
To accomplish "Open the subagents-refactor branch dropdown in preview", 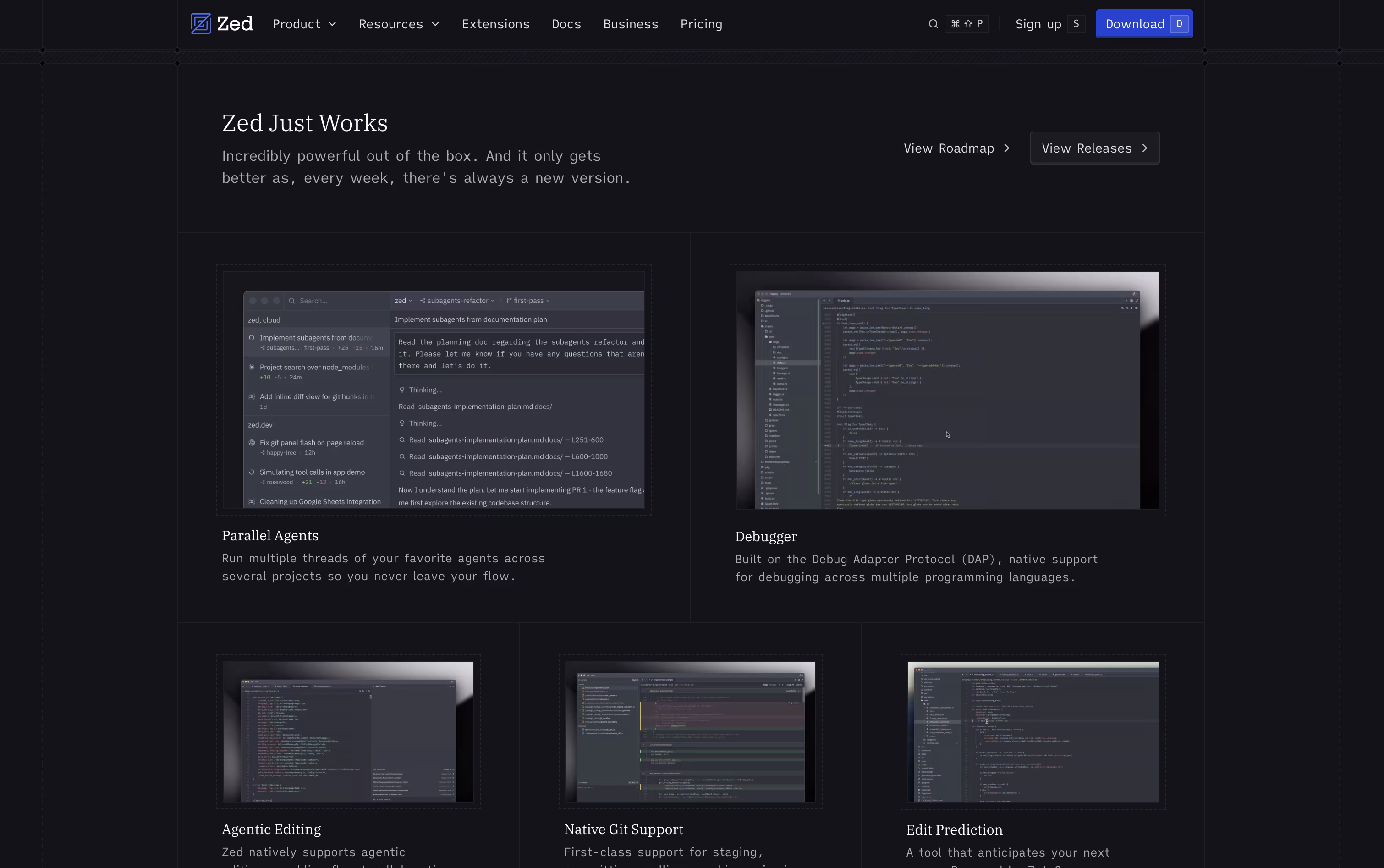I will 457,301.
